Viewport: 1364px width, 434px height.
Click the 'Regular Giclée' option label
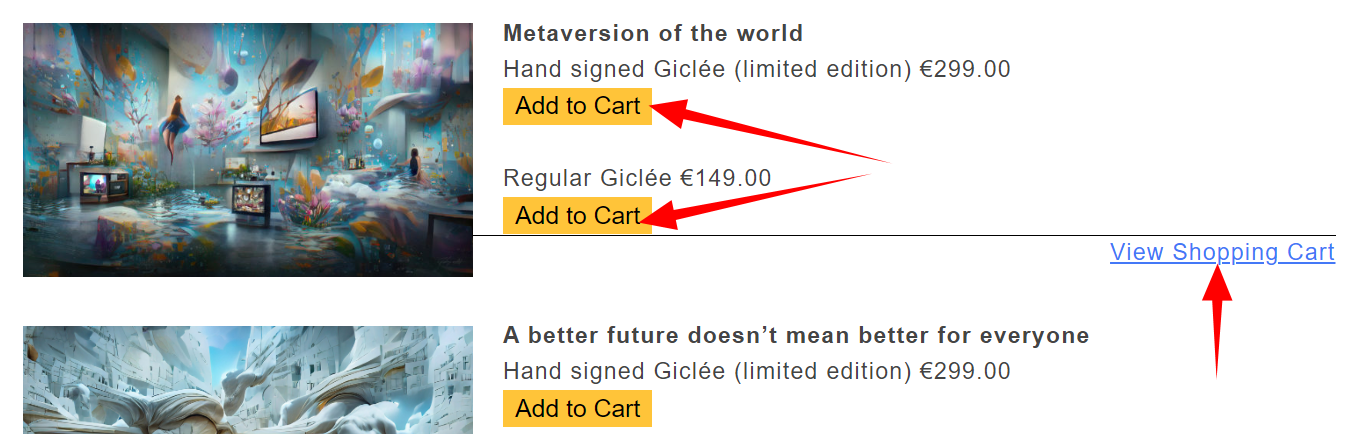tap(587, 178)
